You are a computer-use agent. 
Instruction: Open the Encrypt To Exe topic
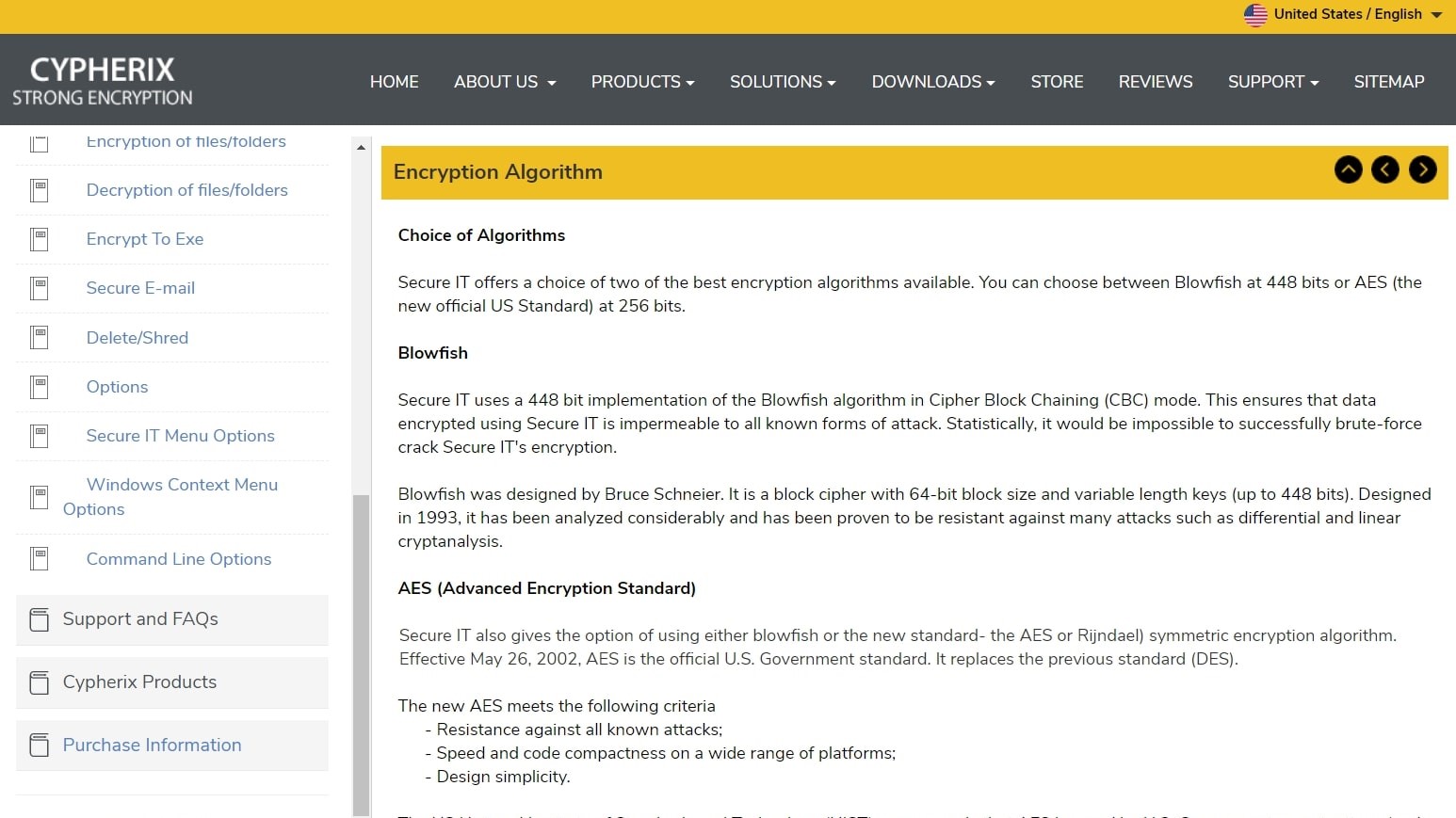pyautogui.click(x=145, y=239)
